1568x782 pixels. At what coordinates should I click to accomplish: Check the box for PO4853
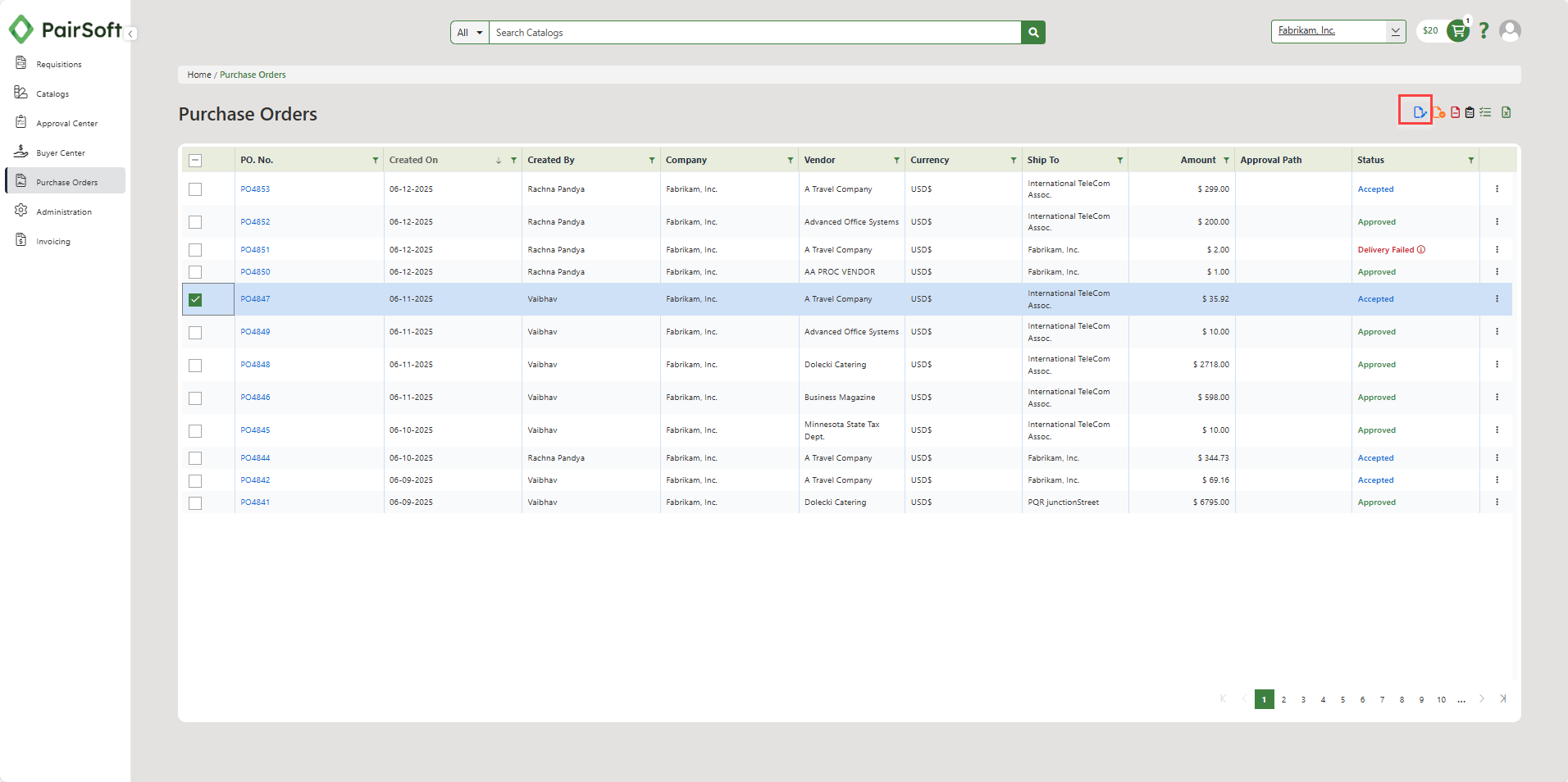pyautogui.click(x=195, y=189)
